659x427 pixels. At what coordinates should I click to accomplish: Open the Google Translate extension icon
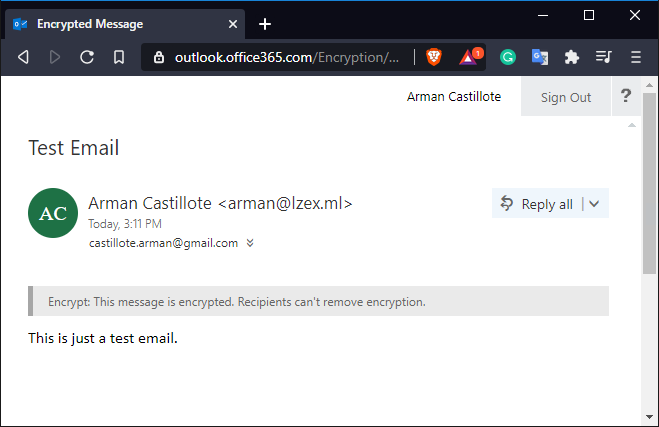(x=540, y=57)
